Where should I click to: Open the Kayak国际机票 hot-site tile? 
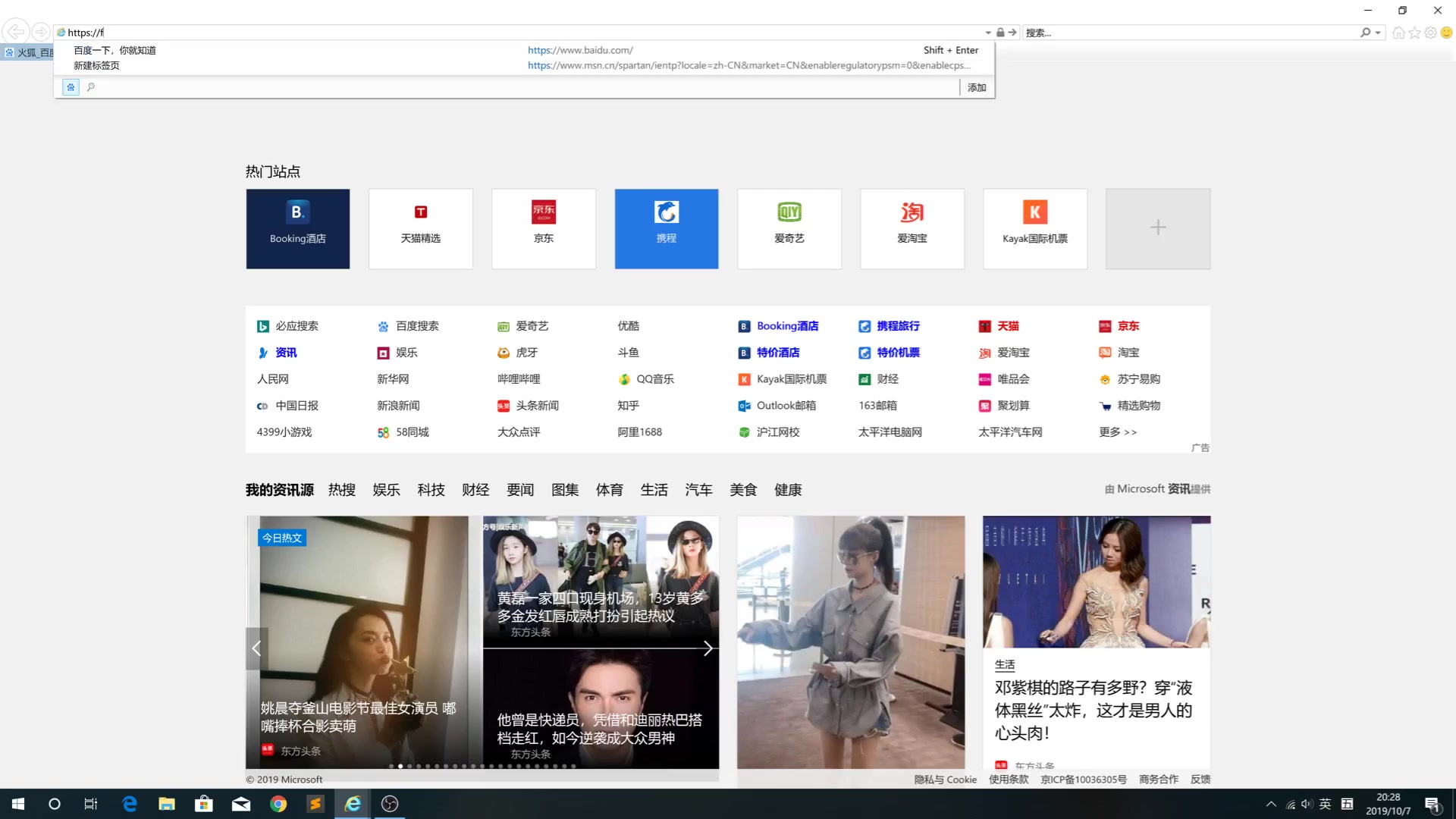(1034, 228)
